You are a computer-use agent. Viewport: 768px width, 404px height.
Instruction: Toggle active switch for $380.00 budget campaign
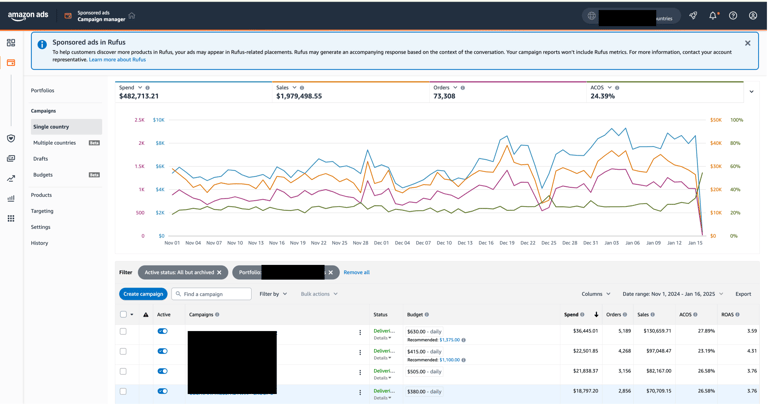[163, 391]
